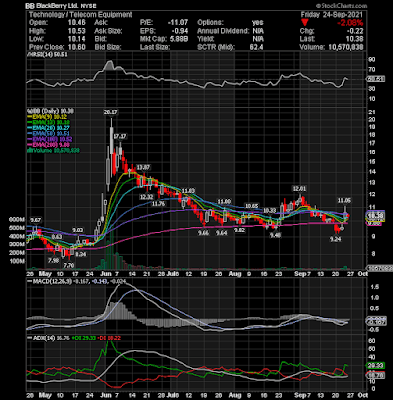393x400 pixels.
Task: Click the 20.17 peak price annotation
Action: point(110,112)
